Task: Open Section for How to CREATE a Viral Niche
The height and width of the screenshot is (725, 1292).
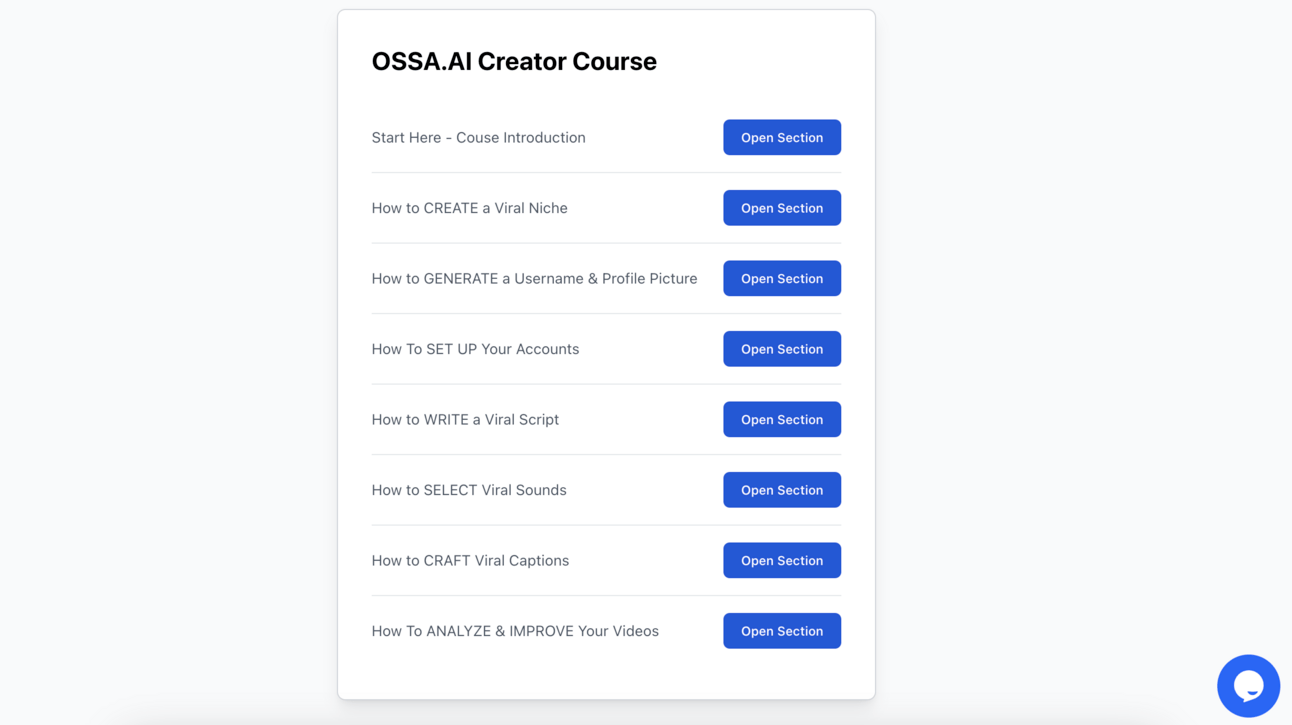Action: [x=782, y=208]
